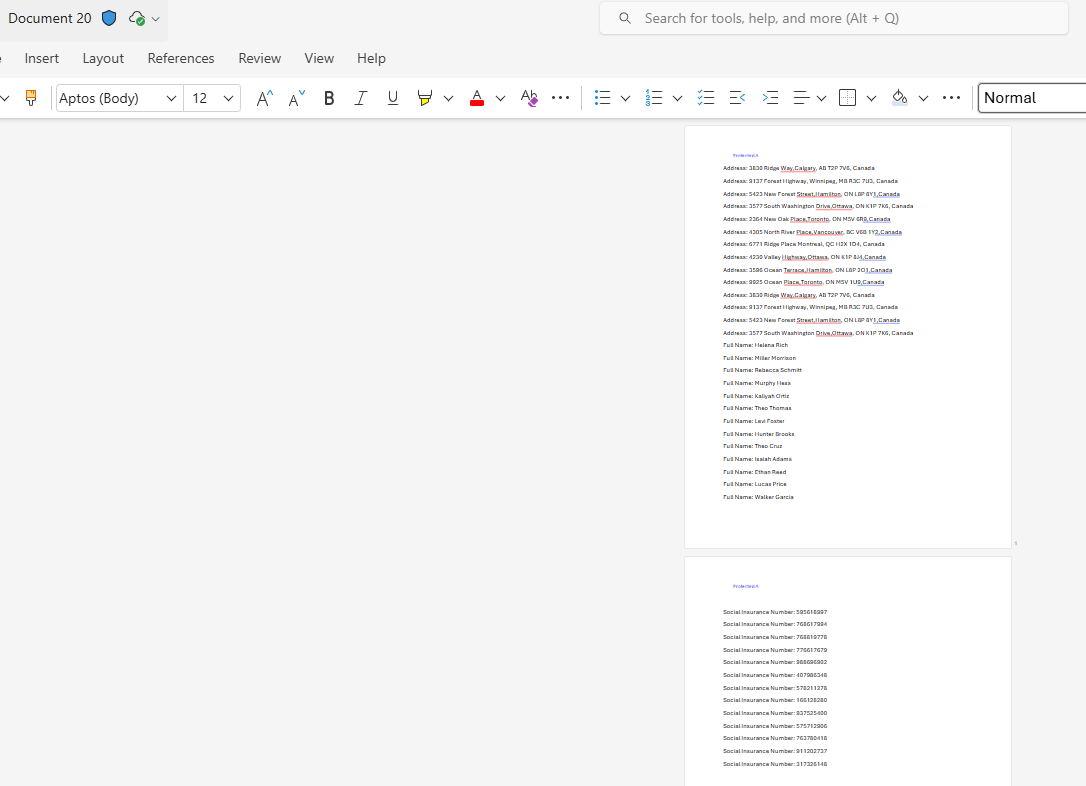Increase the paragraph indent
Viewport: 1086px width, 786px height.
[769, 97]
